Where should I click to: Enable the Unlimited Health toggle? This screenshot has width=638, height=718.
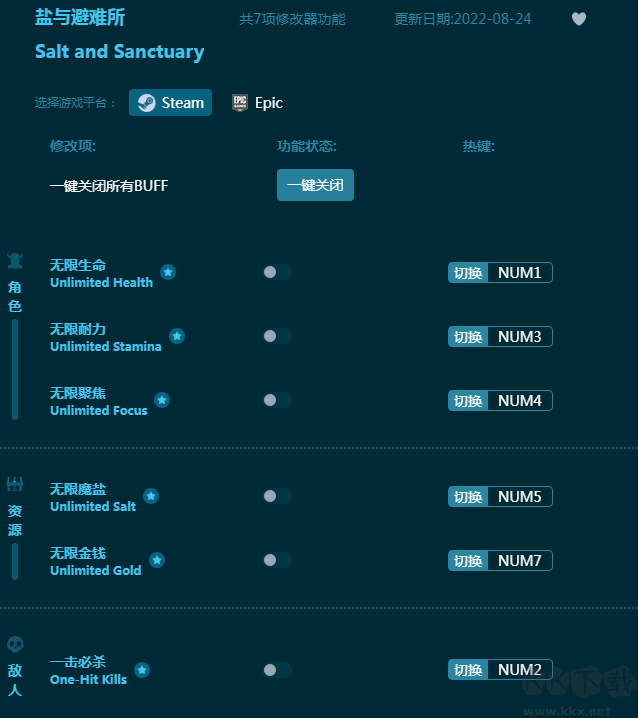coord(277,272)
